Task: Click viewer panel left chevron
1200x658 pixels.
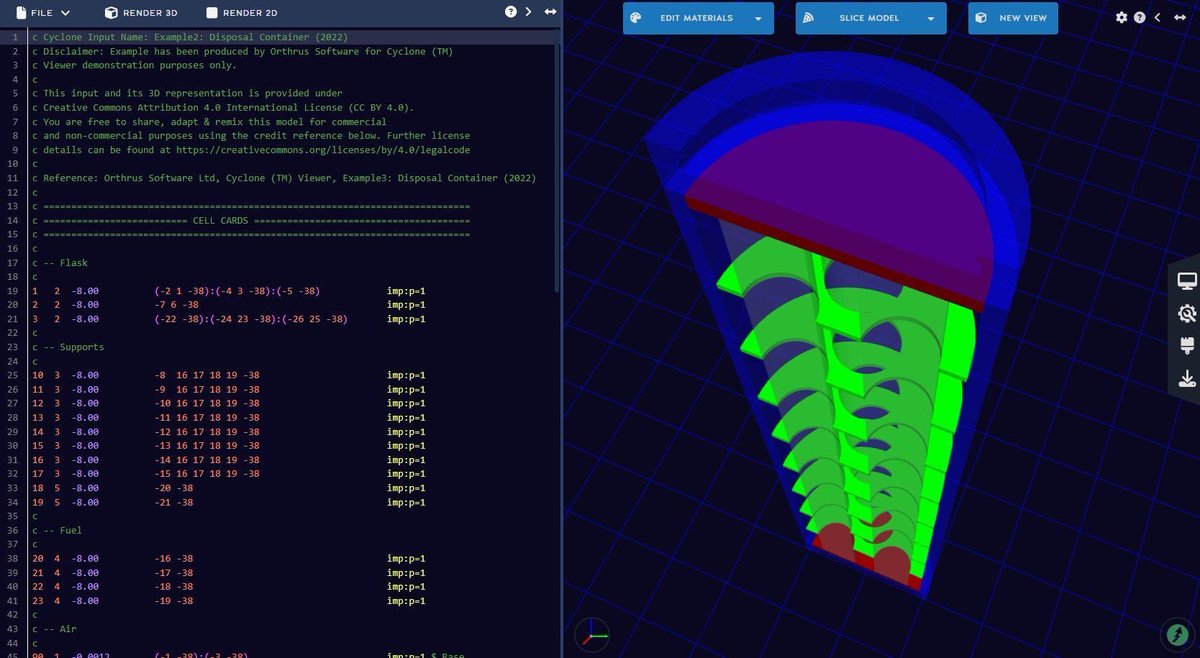Action: click(1158, 18)
